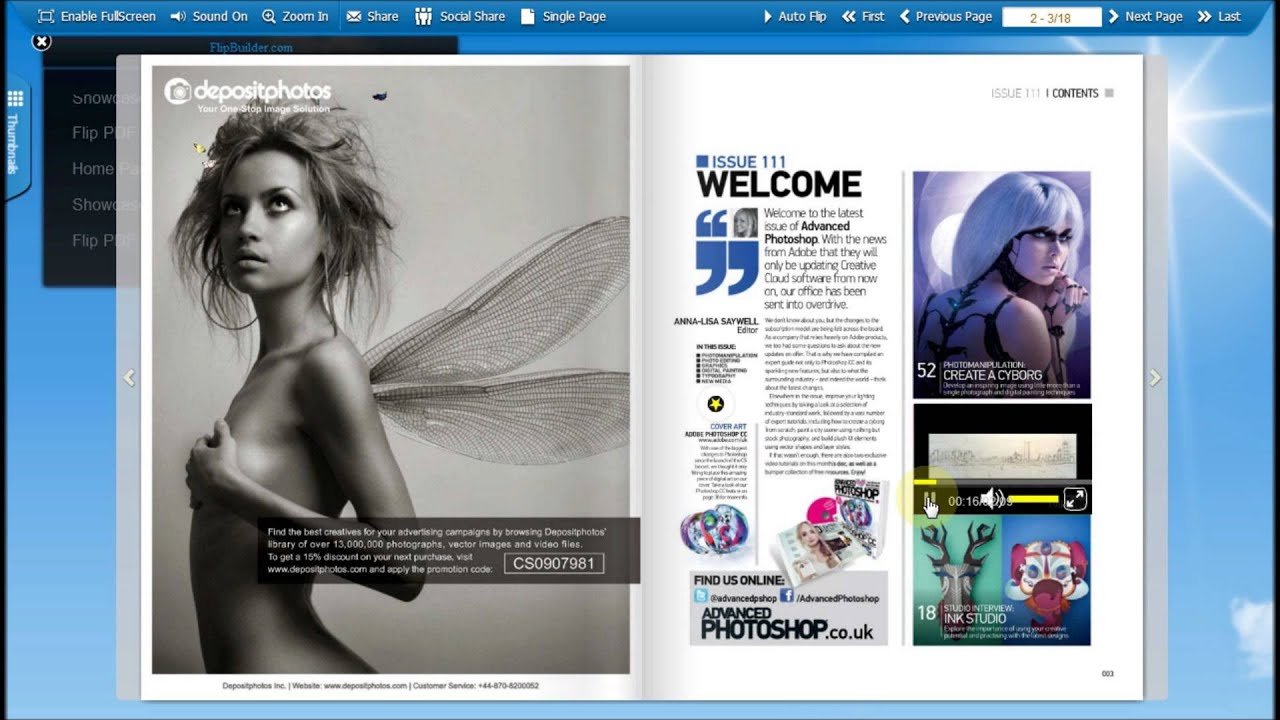Click the WELCOME heading

[779, 184]
